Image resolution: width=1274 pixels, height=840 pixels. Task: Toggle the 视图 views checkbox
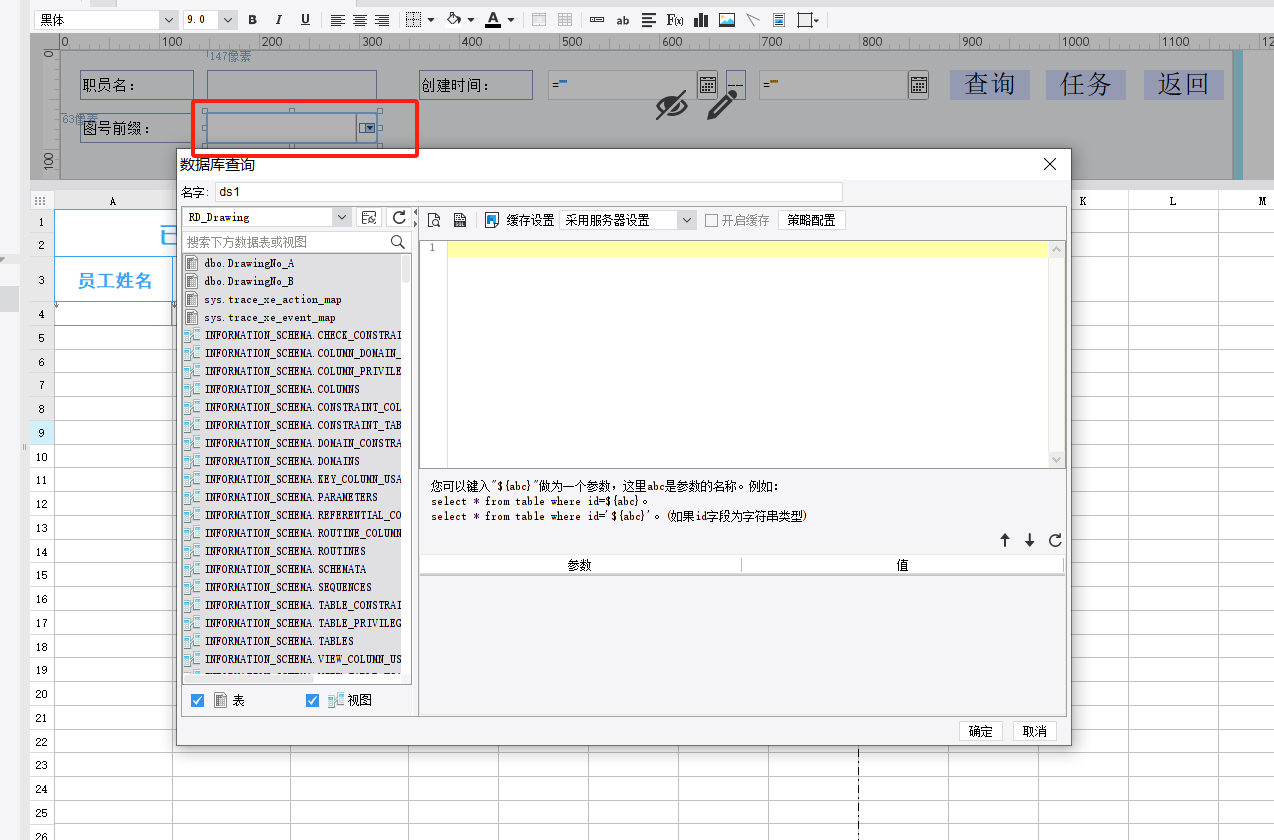click(312, 701)
